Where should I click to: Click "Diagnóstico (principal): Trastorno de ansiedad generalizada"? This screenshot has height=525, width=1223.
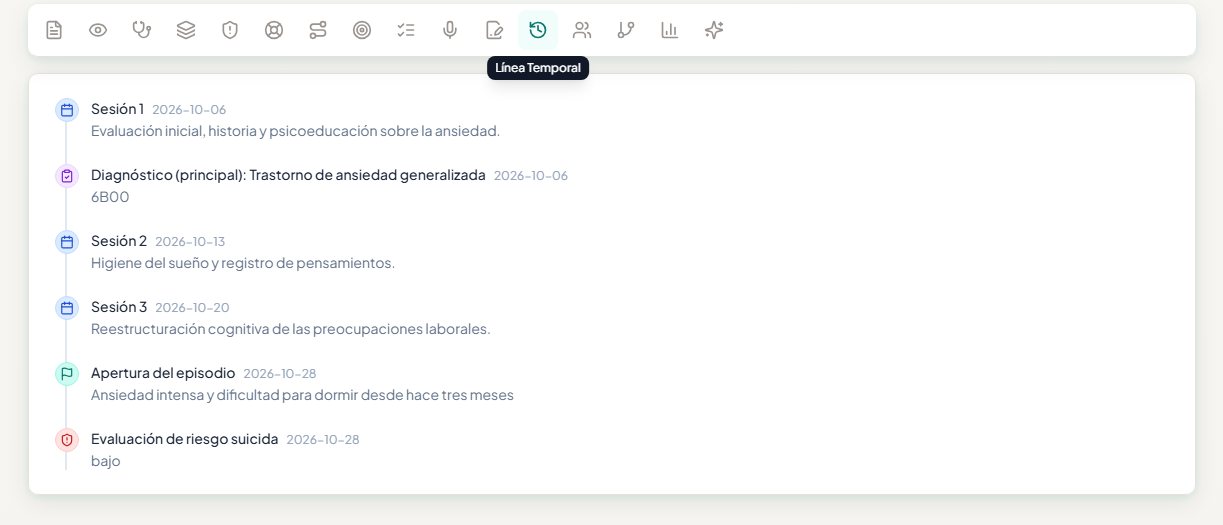coord(288,175)
